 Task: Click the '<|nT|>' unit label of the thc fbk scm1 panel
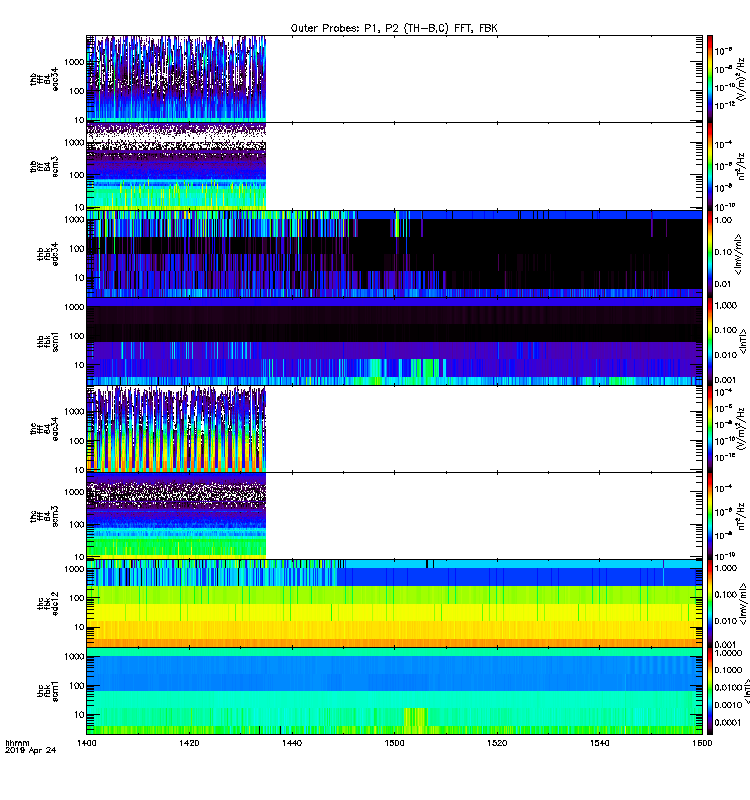pyautogui.click(x=747, y=691)
